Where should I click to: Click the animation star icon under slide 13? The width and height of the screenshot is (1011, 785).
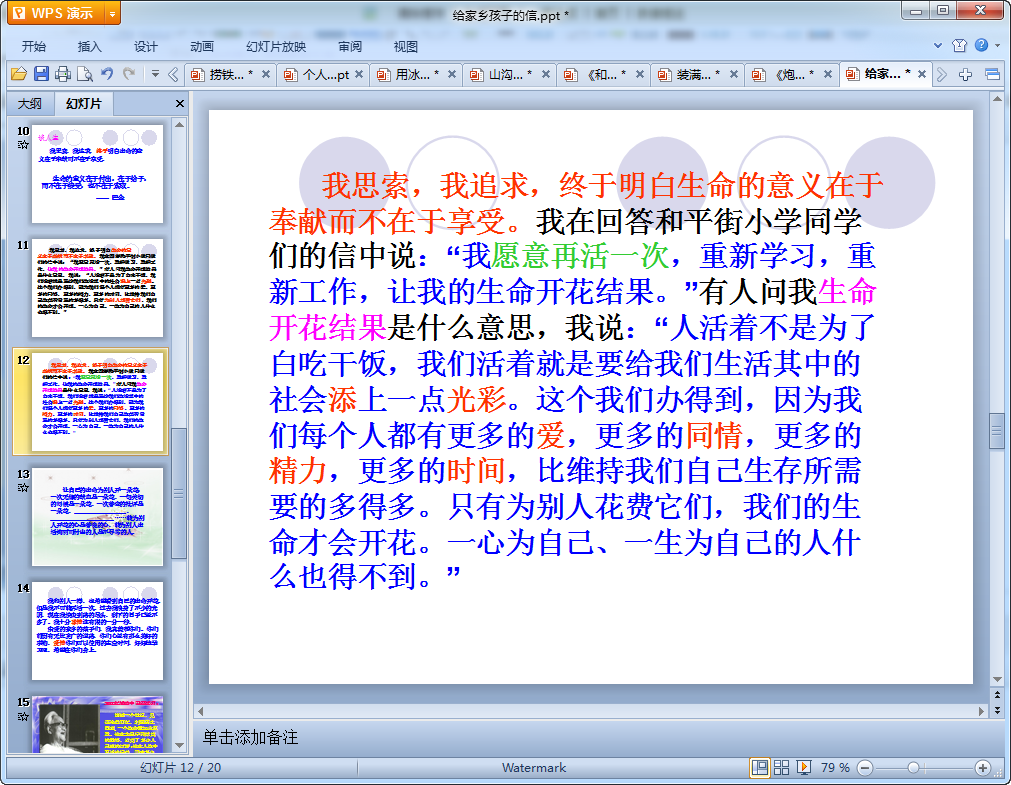pos(23,487)
